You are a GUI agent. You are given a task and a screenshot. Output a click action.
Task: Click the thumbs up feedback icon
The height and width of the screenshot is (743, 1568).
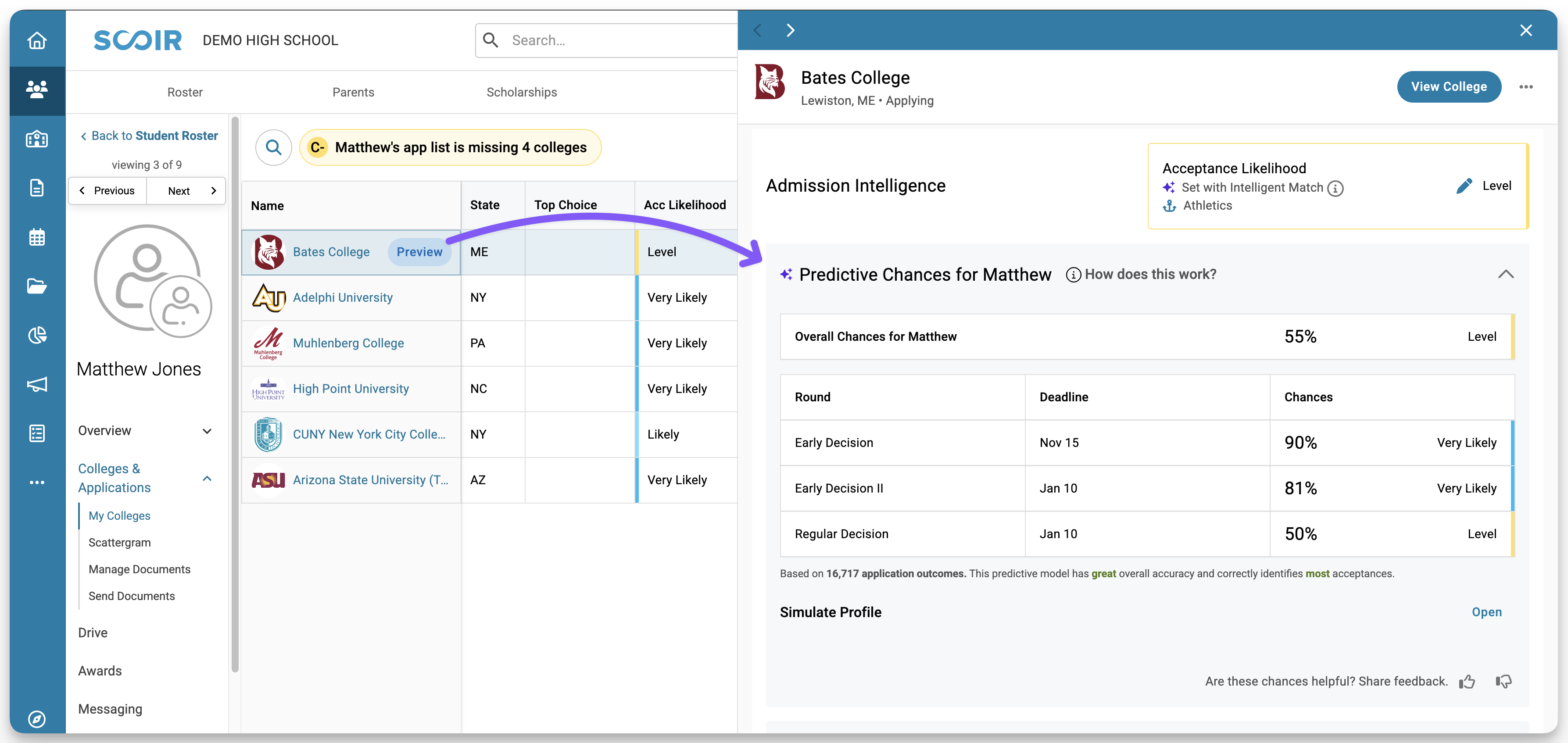[x=1468, y=682]
